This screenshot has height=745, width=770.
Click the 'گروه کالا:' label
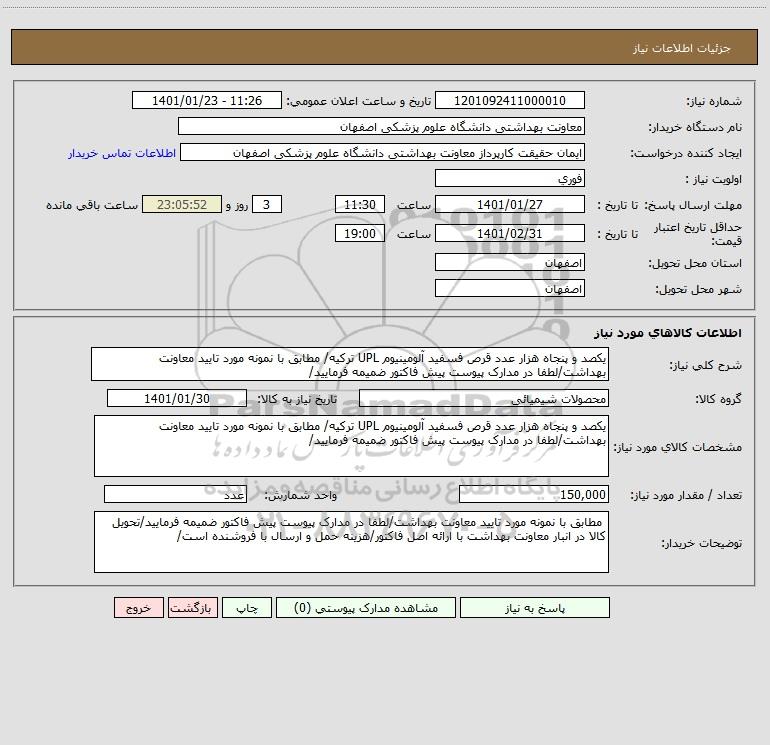coord(718,400)
